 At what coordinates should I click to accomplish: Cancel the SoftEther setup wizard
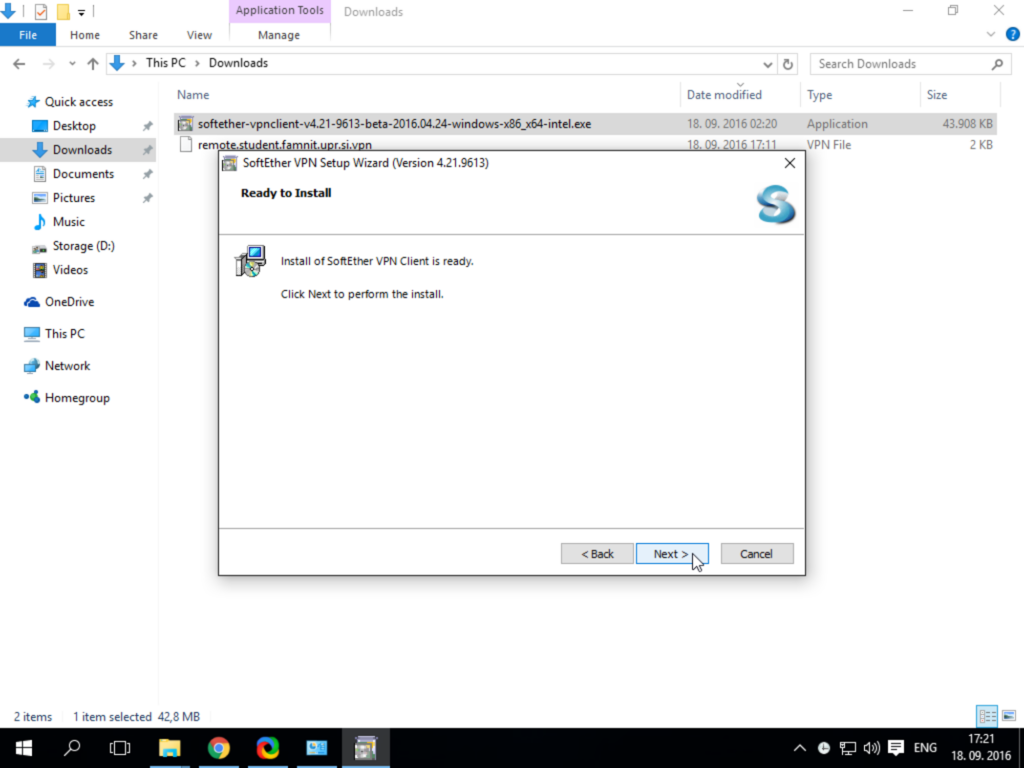[x=757, y=554]
